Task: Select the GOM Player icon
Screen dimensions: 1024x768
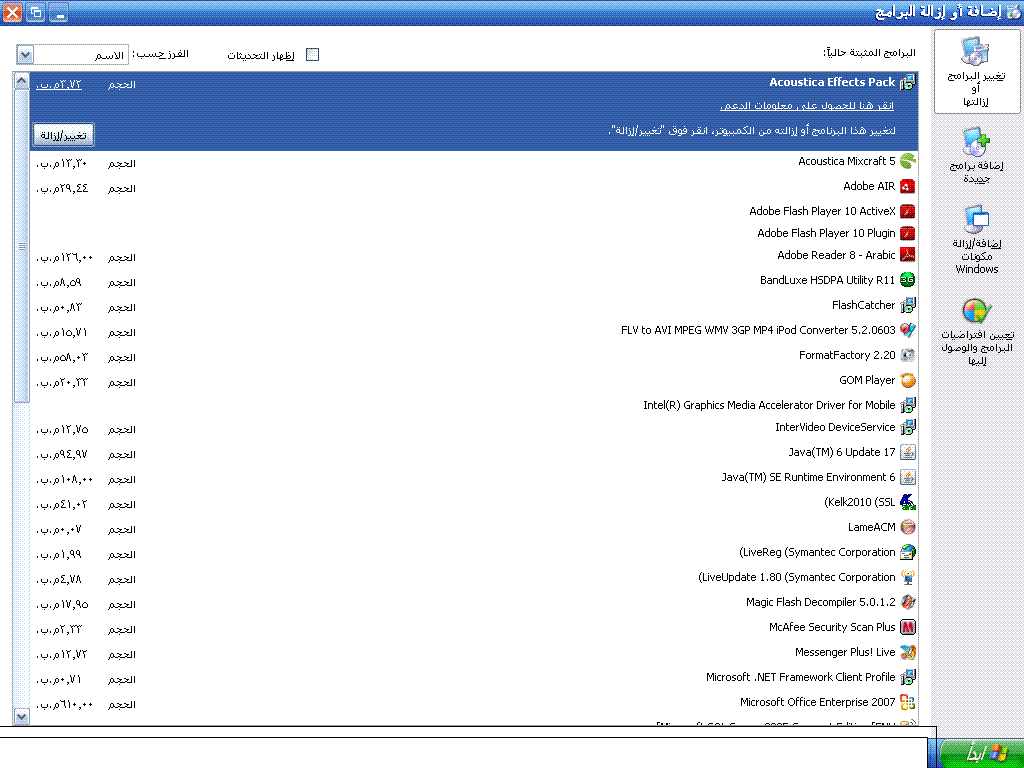Action: (908, 380)
